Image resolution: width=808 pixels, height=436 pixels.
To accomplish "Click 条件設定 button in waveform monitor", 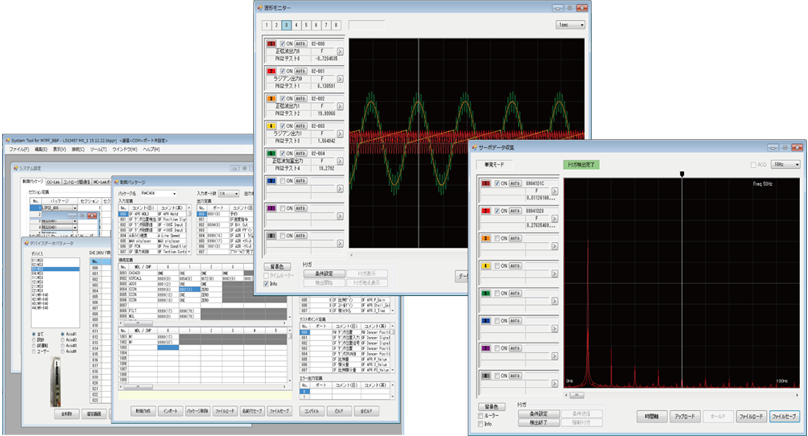I will pyautogui.click(x=324, y=274).
